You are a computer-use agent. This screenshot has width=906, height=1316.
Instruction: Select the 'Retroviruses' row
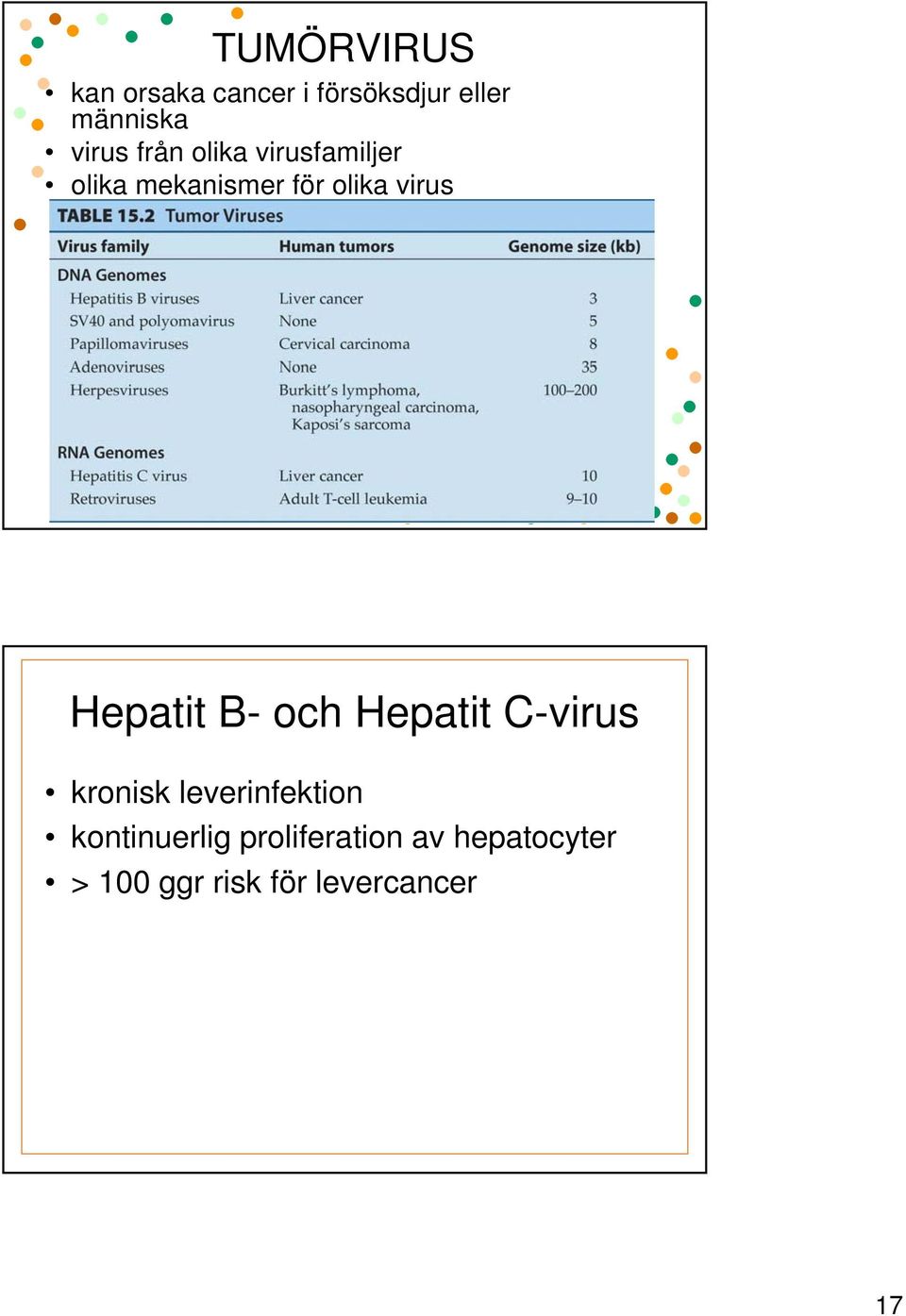[x=333, y=499]
